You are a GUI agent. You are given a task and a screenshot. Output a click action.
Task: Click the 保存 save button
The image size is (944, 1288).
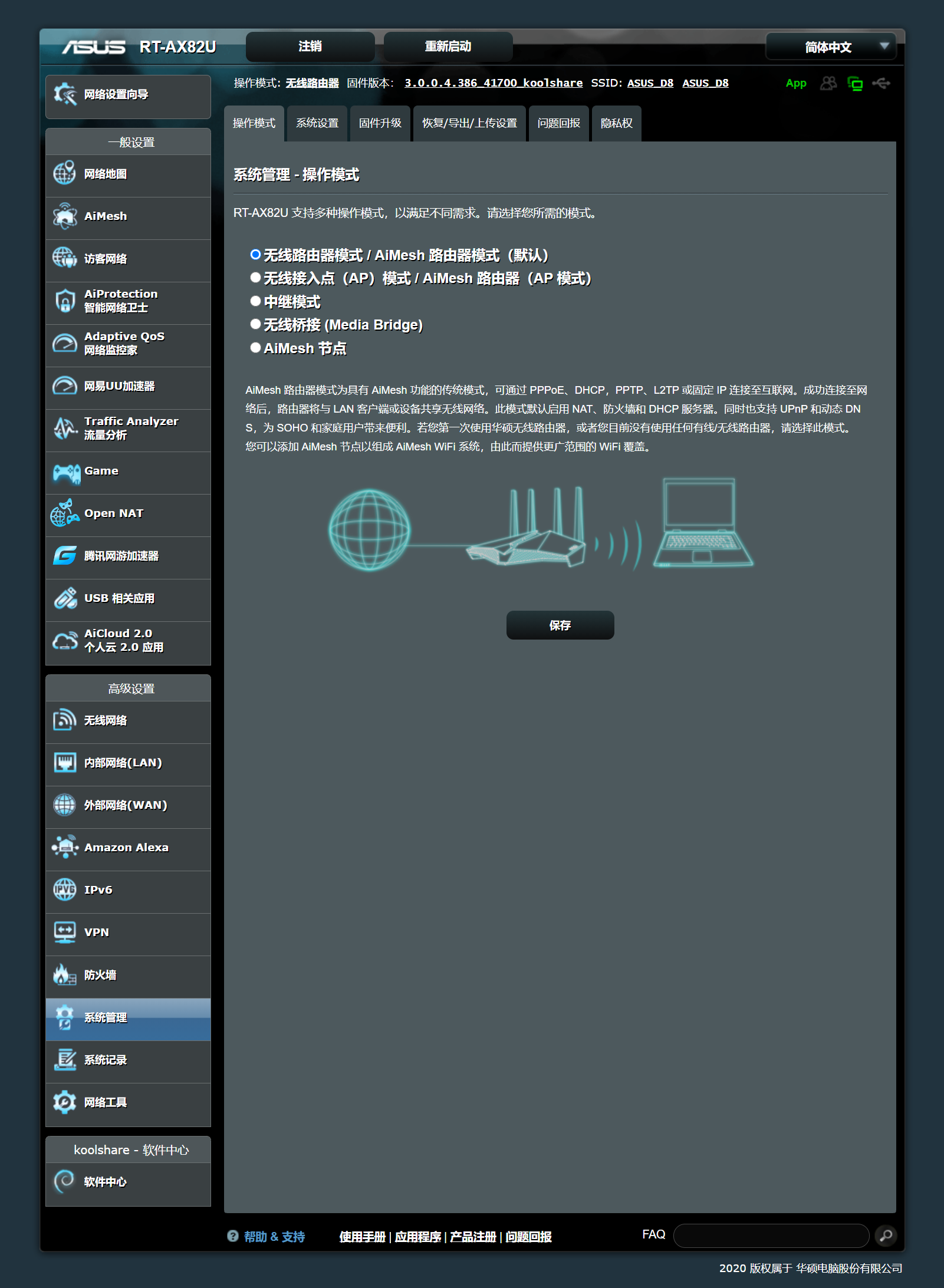coord(560,625)
